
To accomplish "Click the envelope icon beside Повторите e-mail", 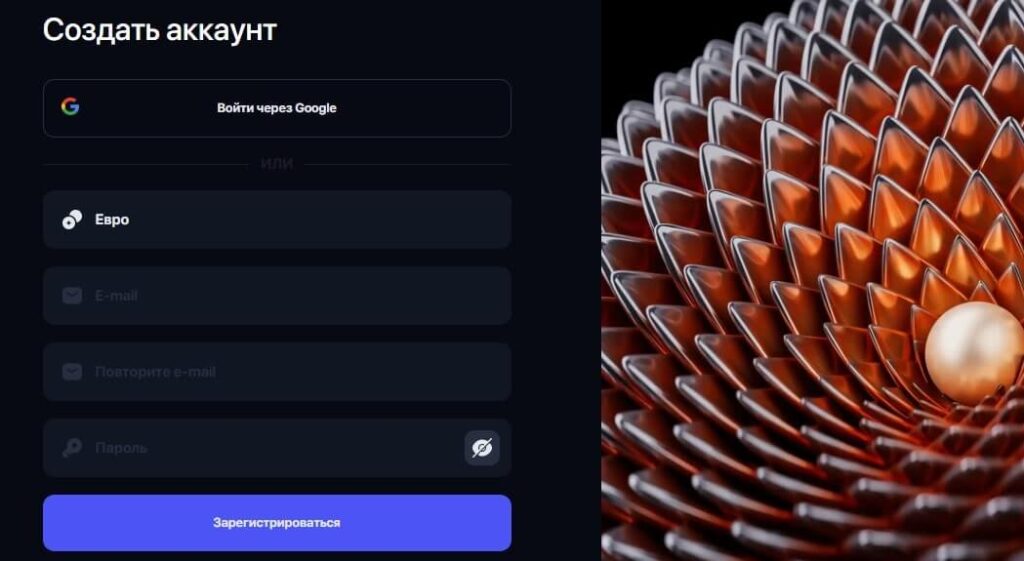I will [72, 372].
